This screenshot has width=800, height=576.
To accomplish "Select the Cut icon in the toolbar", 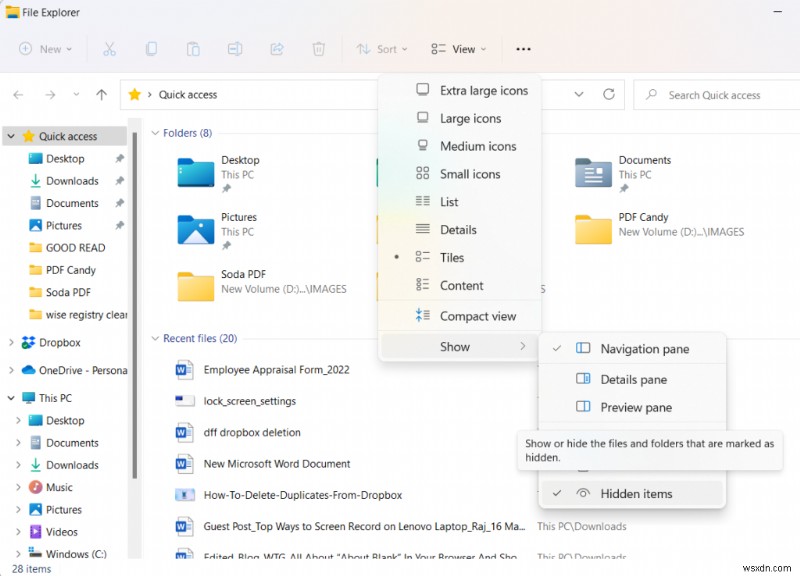I will 110,48.
